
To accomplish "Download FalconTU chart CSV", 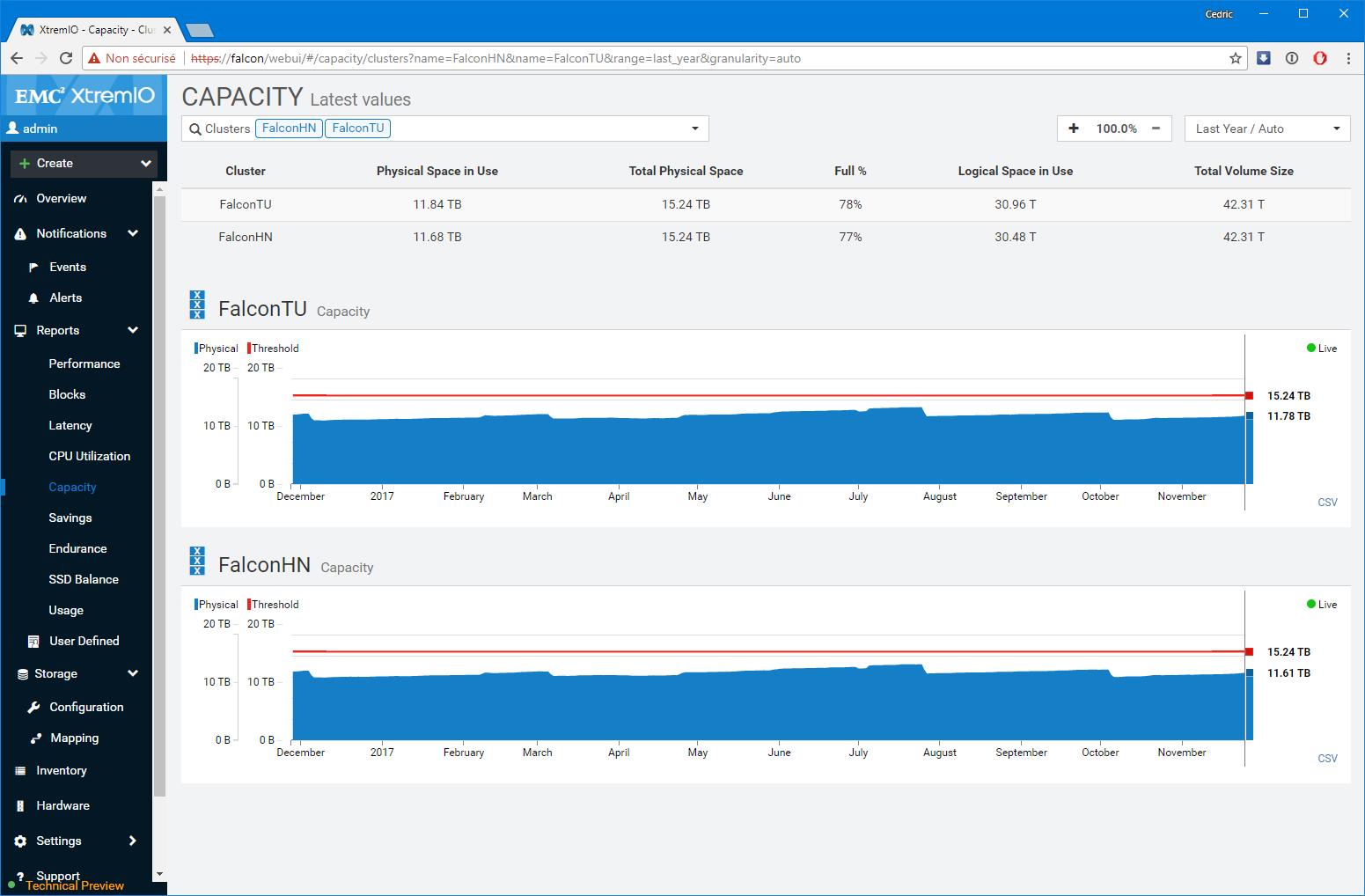I will pos(1327,503).
